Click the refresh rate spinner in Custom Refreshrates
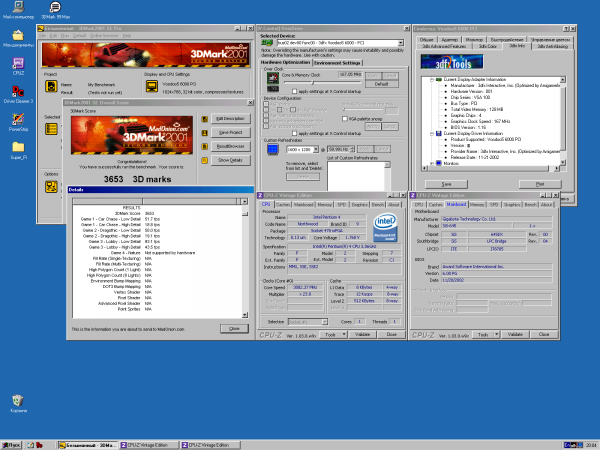This screenshot has width=600, height=450. coord(352,149)
